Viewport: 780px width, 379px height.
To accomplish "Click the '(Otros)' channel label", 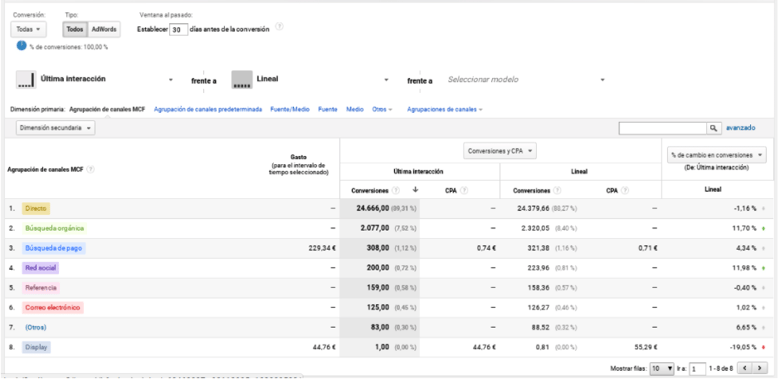I will click(x=36, y=328).
